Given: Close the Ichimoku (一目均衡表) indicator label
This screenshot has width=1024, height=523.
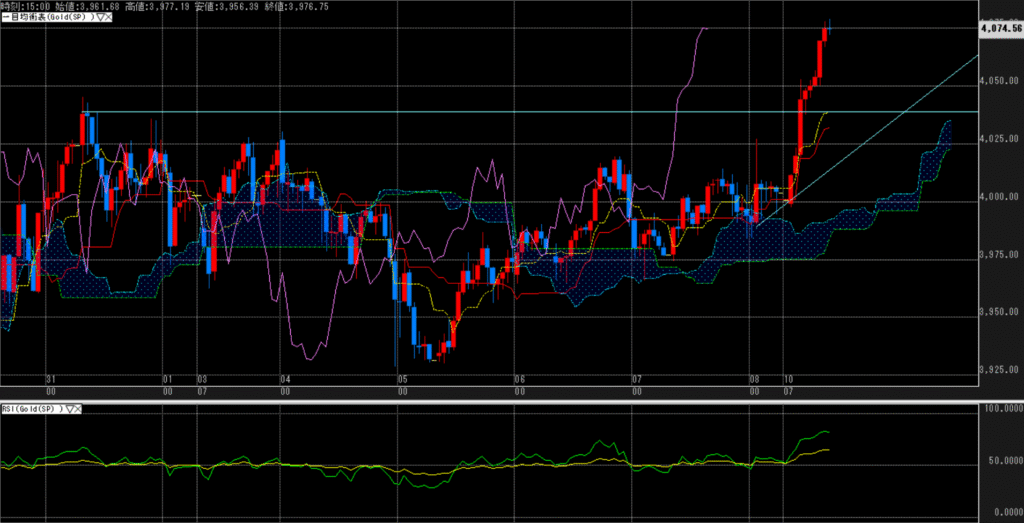Looking at the screenshot, I should click(106, 18).
